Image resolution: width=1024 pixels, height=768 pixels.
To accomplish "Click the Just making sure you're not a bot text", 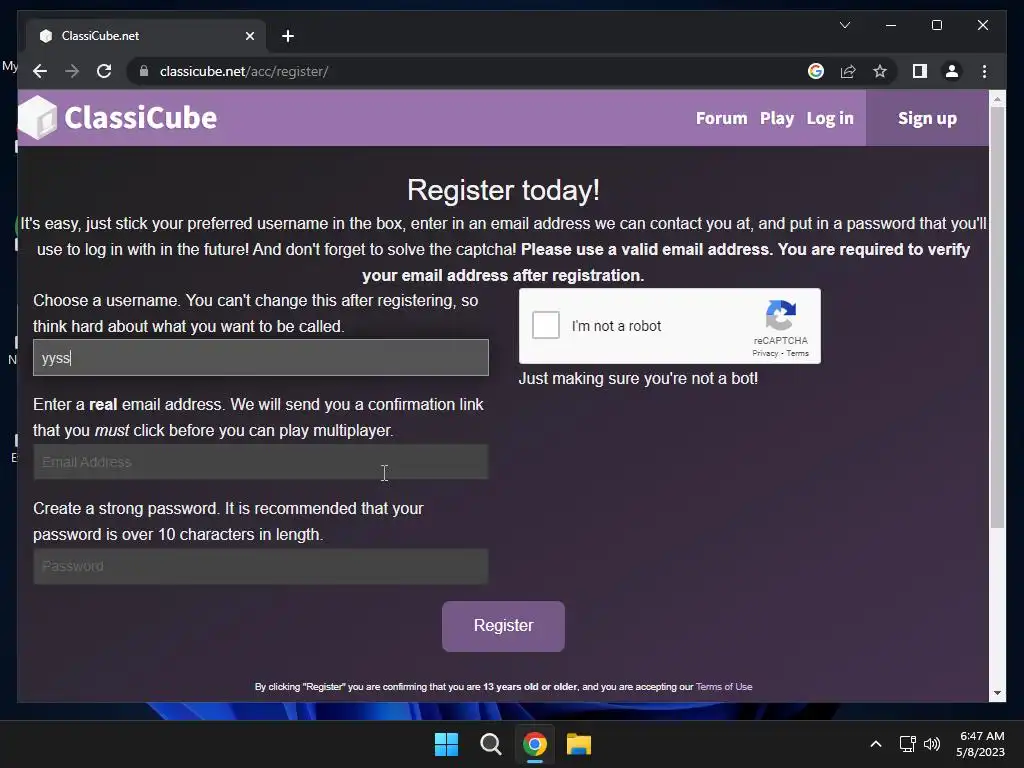I will tap(638, 378).
